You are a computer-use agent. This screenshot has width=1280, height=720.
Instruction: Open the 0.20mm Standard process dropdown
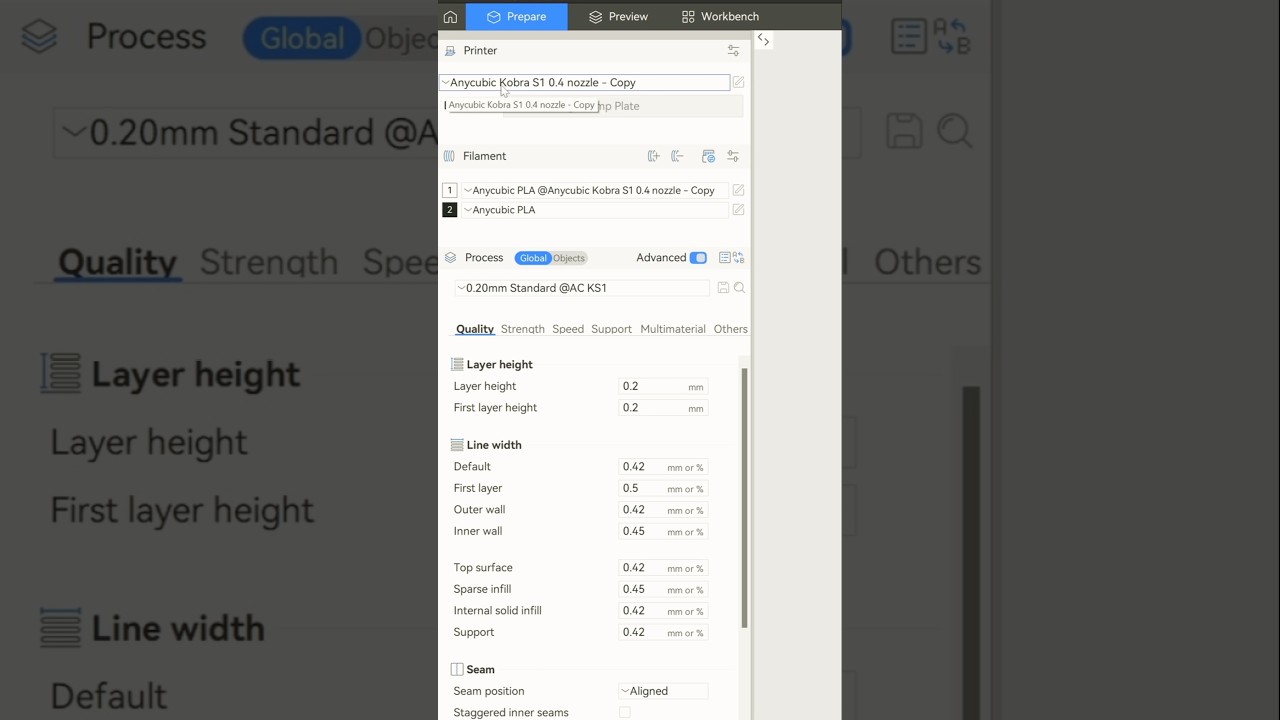pos(581,288)
